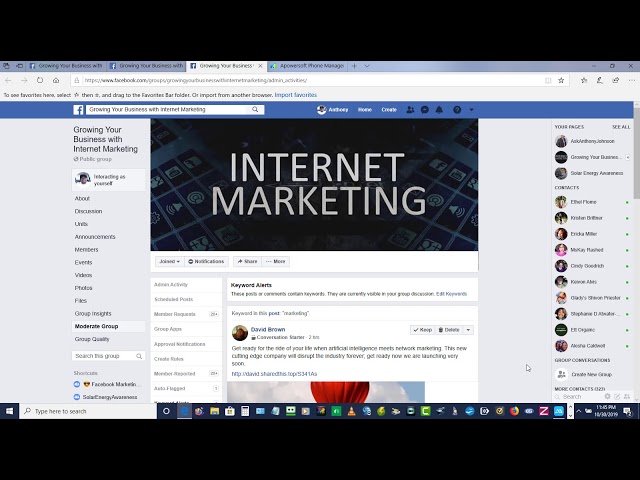640x480 pixels.
Task: Click the Create New Group icon
Action: pyautogui.click(x=561, y=374)
